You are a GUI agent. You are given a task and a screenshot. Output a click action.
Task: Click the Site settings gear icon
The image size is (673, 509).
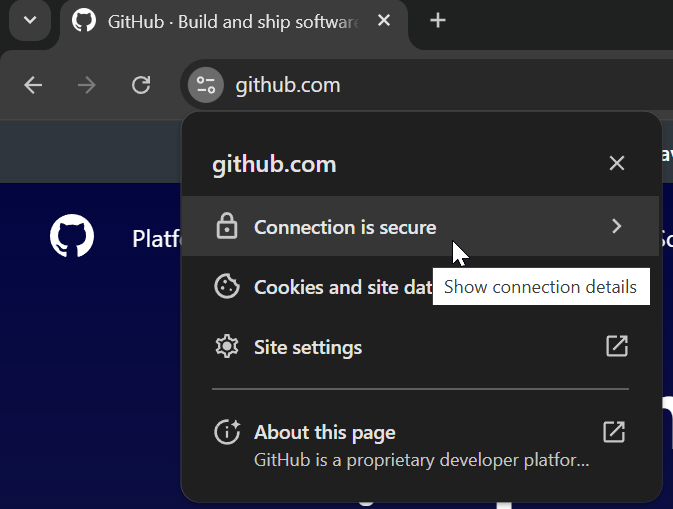227,346
